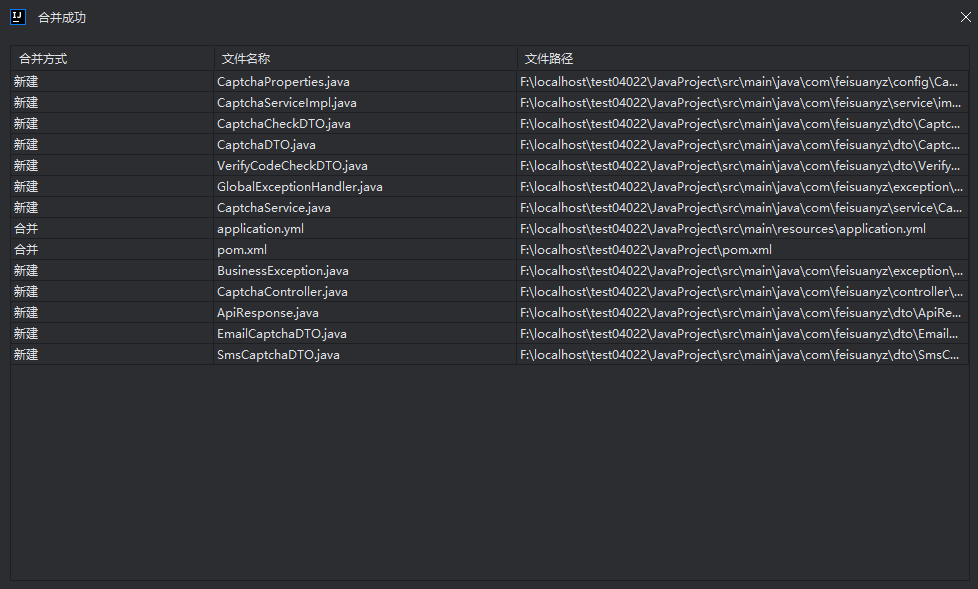
Task: Click the 文件路径 column header
Action: [549, 59]
